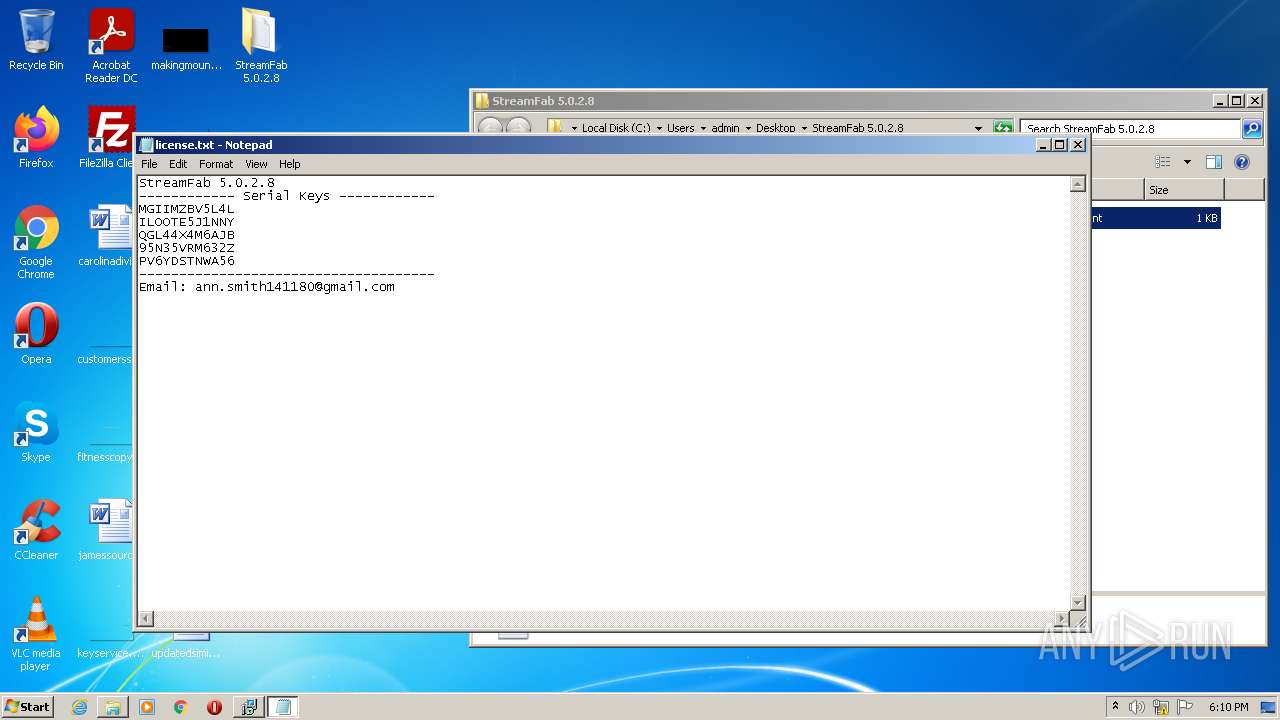Click the Explorer Back navigation button
Viewport: 1280px width, 720px height.
click(490, 128)
